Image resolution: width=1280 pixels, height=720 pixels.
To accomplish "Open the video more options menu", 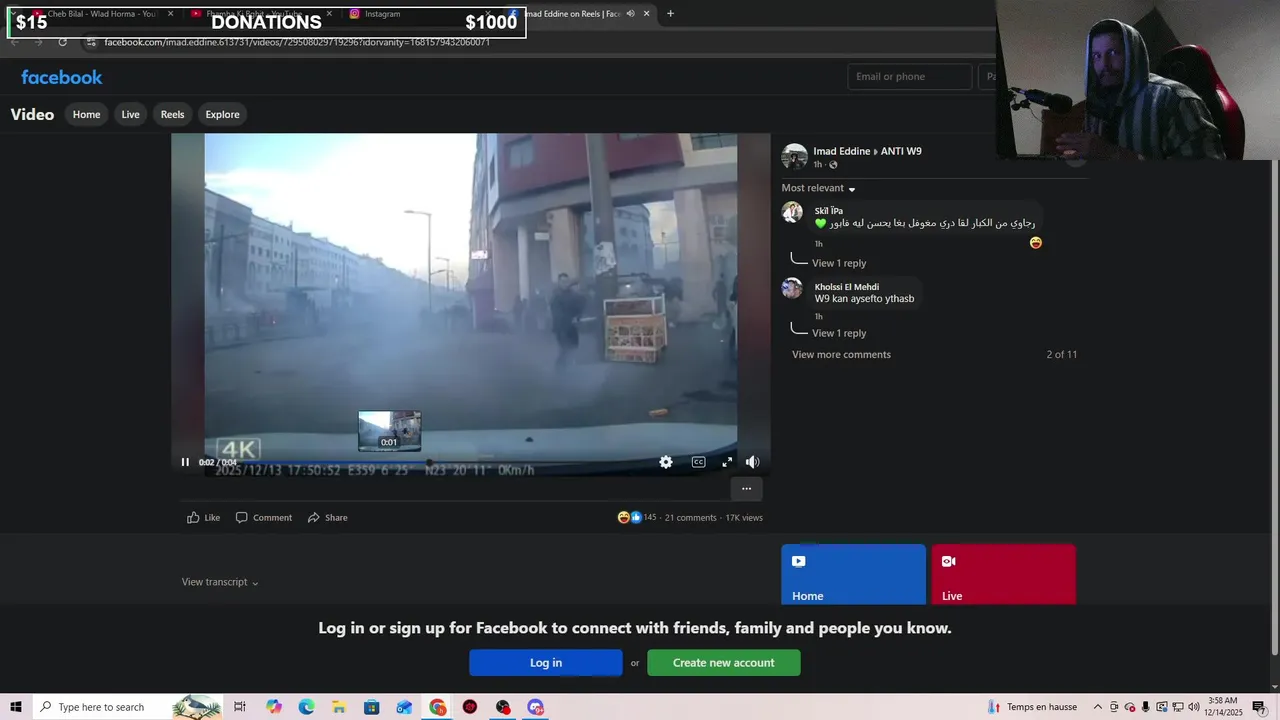I will pyautogui.click(x=746, y=489).
